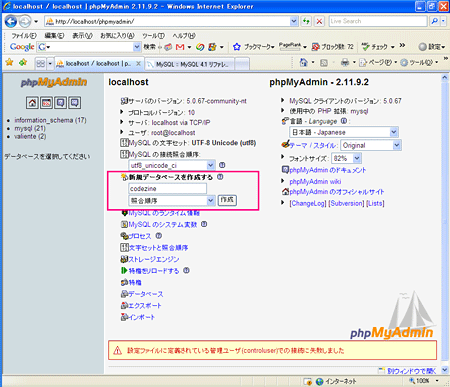The width and height of the screenshot is (450, 387).
Task: Switch to the MySQL 4.1 reference tab
Action: tap(190, 64)
